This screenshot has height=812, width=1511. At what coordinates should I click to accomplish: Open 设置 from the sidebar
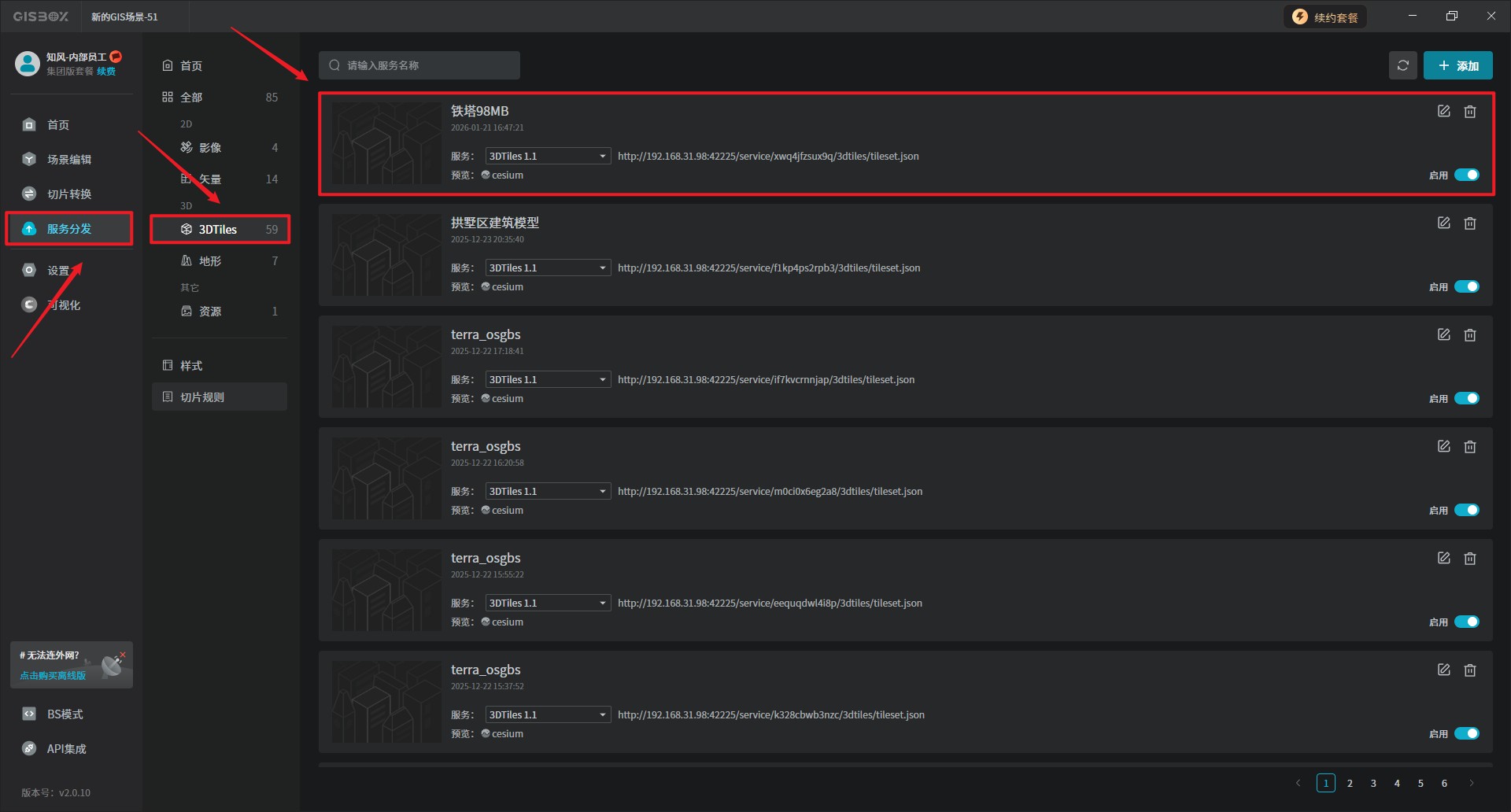point(57,271)
